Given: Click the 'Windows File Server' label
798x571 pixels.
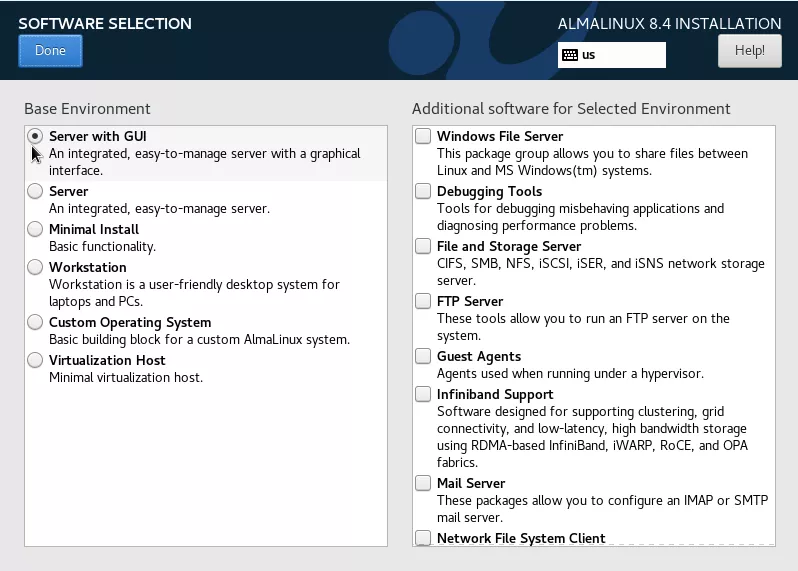Looking at the screenshot, I should 500,136.
